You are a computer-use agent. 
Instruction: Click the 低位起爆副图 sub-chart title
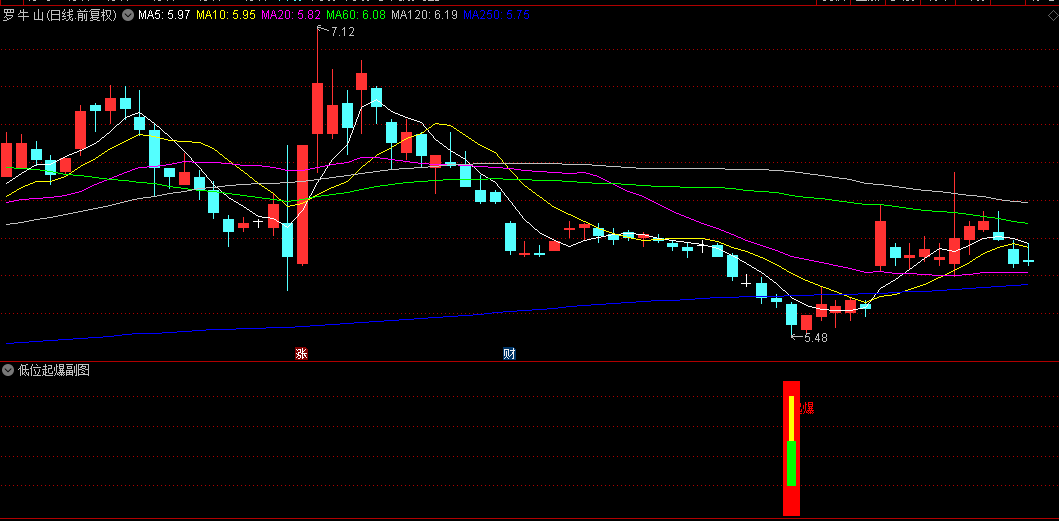pyautogui.click(x=54, y=370)
